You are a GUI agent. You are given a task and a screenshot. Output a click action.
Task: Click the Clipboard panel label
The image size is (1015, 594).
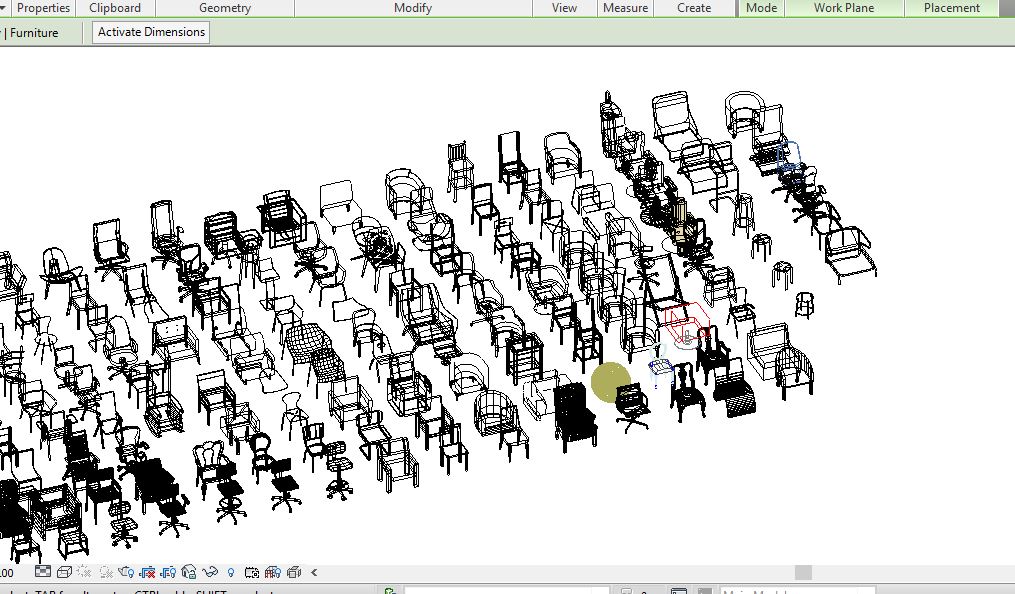click(x=115, y=8)
